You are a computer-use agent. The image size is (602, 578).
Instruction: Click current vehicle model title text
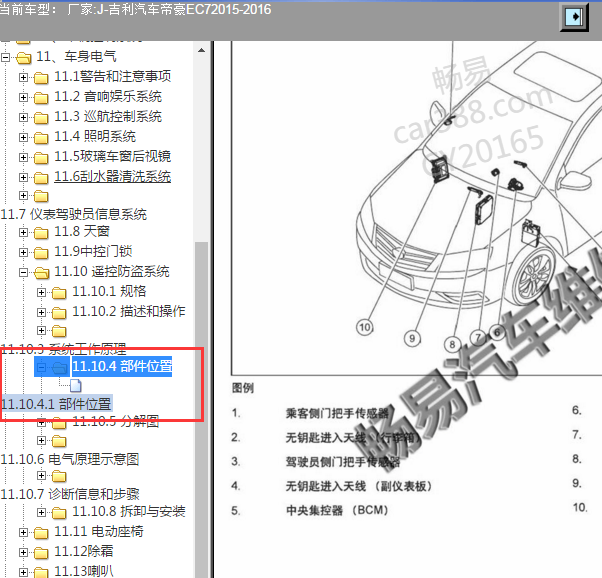(x=136, y=9)
